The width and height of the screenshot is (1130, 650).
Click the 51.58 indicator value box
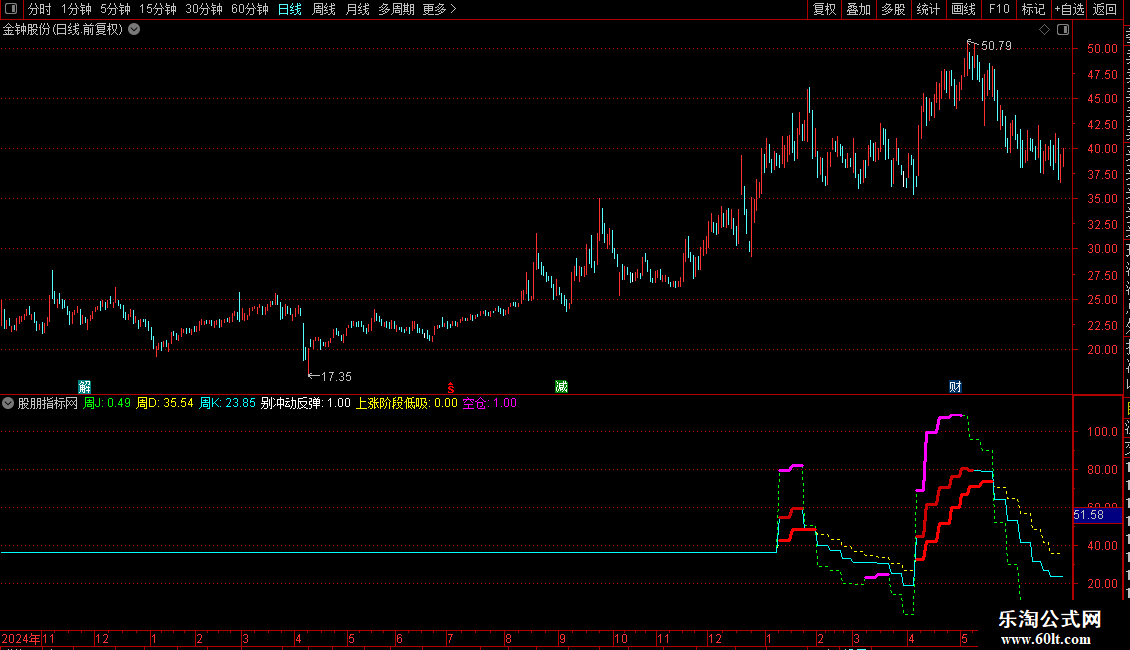pyautogui.click(x=1098, y=515)
